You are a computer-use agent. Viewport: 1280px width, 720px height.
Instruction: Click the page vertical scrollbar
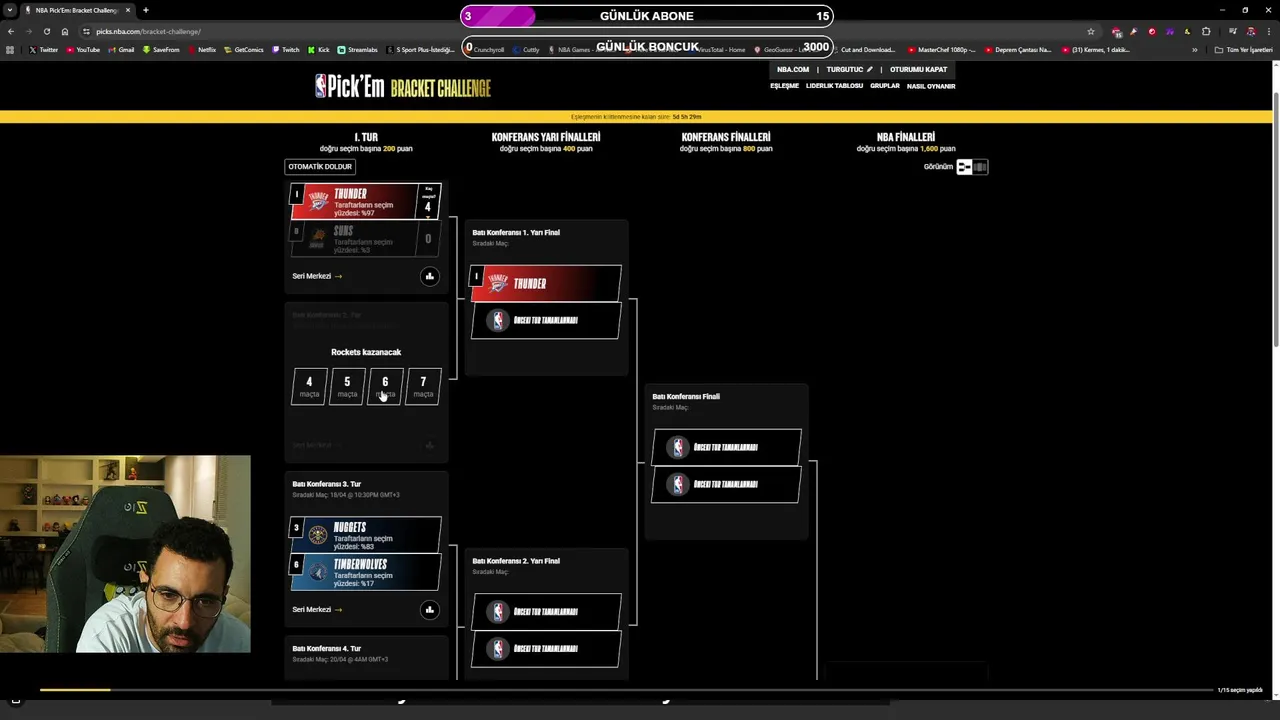pos(1275,220)
